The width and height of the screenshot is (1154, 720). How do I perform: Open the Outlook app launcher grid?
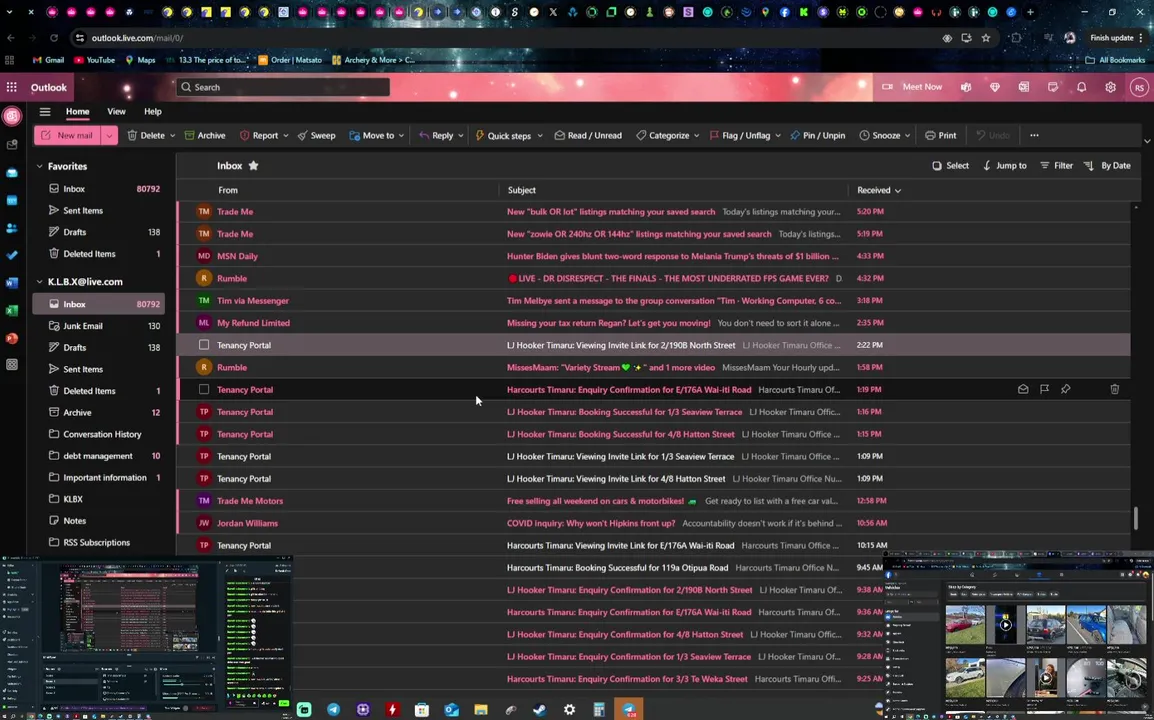[12, 87]
